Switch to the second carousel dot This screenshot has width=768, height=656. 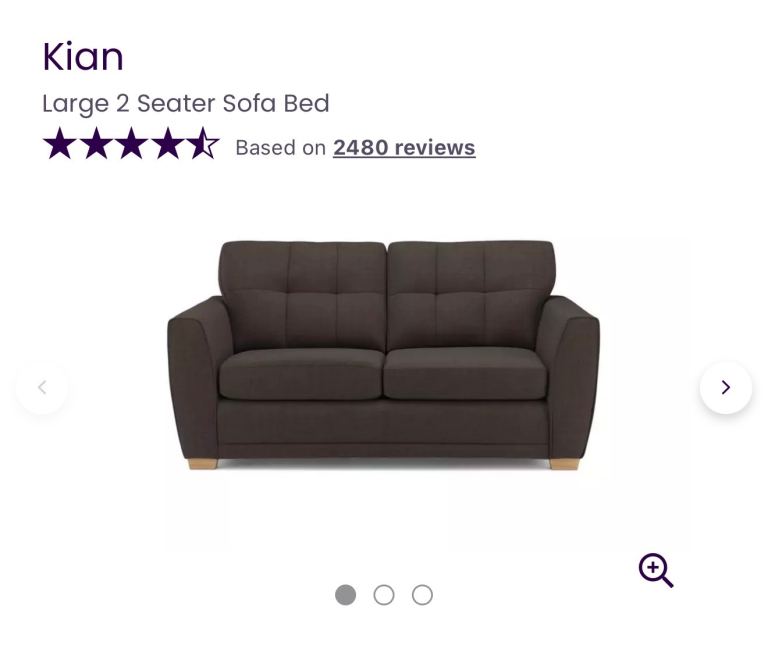click(384, 595)
